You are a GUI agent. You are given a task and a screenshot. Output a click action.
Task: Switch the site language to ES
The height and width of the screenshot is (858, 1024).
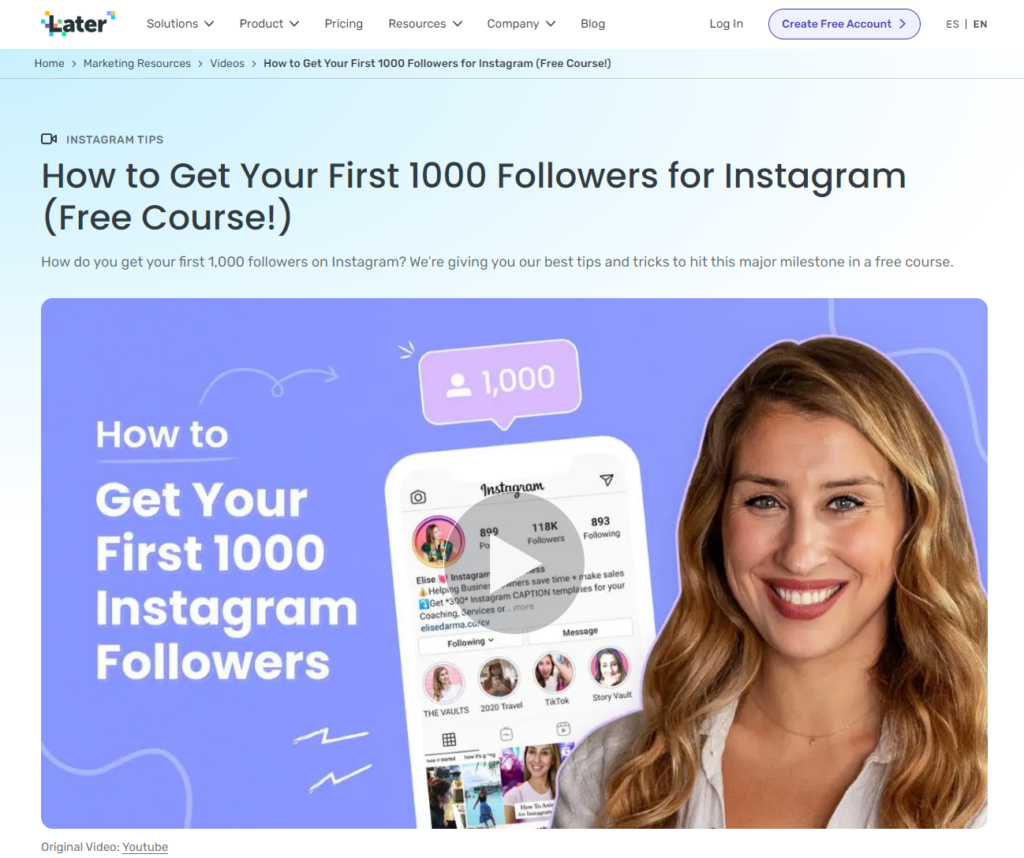pyautogui.click(x=952, y=24)
